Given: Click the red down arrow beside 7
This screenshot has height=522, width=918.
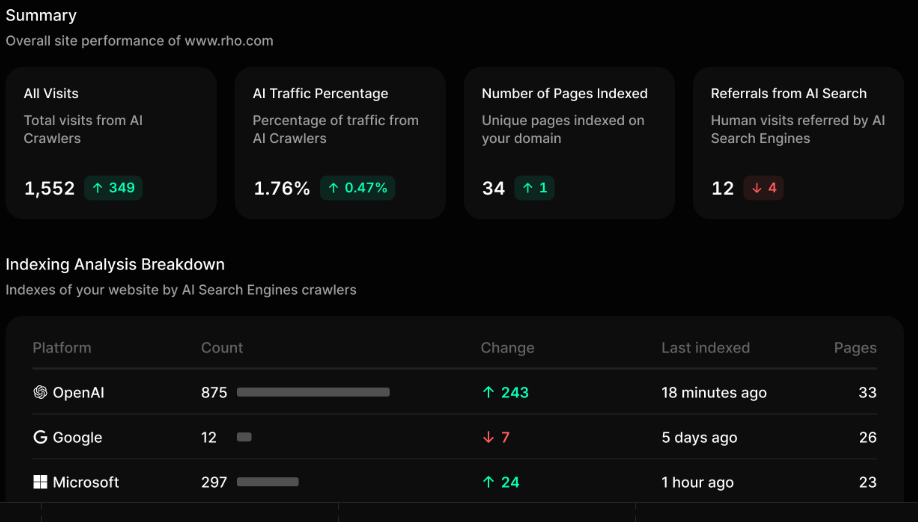Looking at the screenshot, I should point(488,438).
